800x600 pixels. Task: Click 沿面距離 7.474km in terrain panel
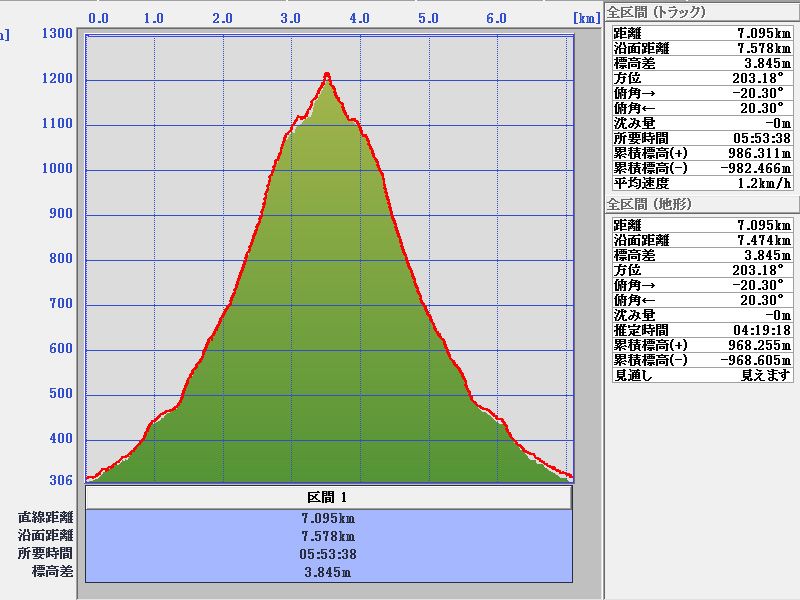pyautogui.click(x=702, y=240)
